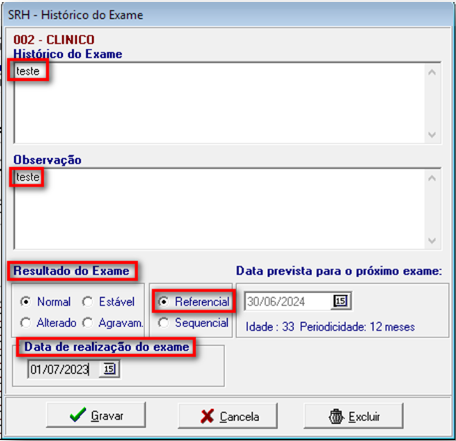Click inside the Observação text area
The height and width of the screenshot is (441, 456).
coord(220,209)
